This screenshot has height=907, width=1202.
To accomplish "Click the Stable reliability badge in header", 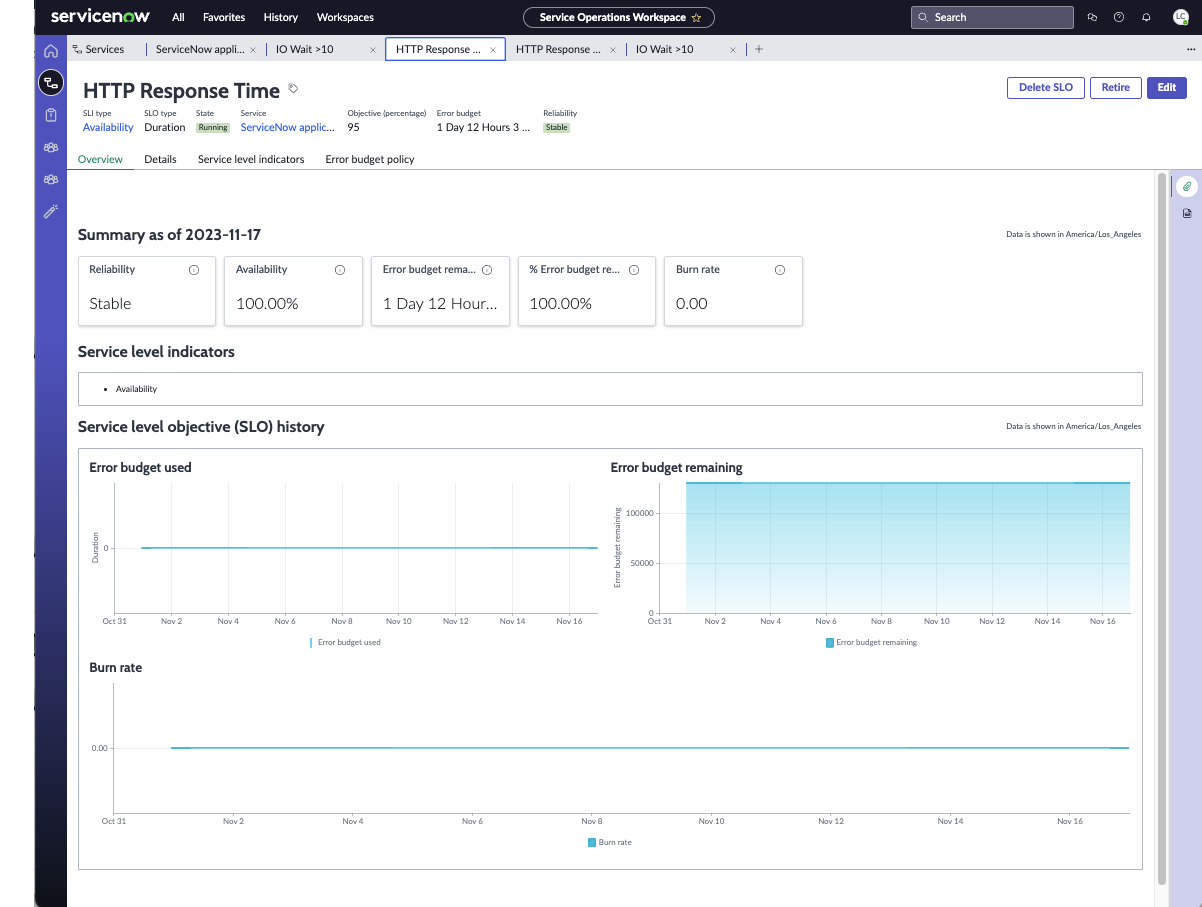I will coord(556,128).
